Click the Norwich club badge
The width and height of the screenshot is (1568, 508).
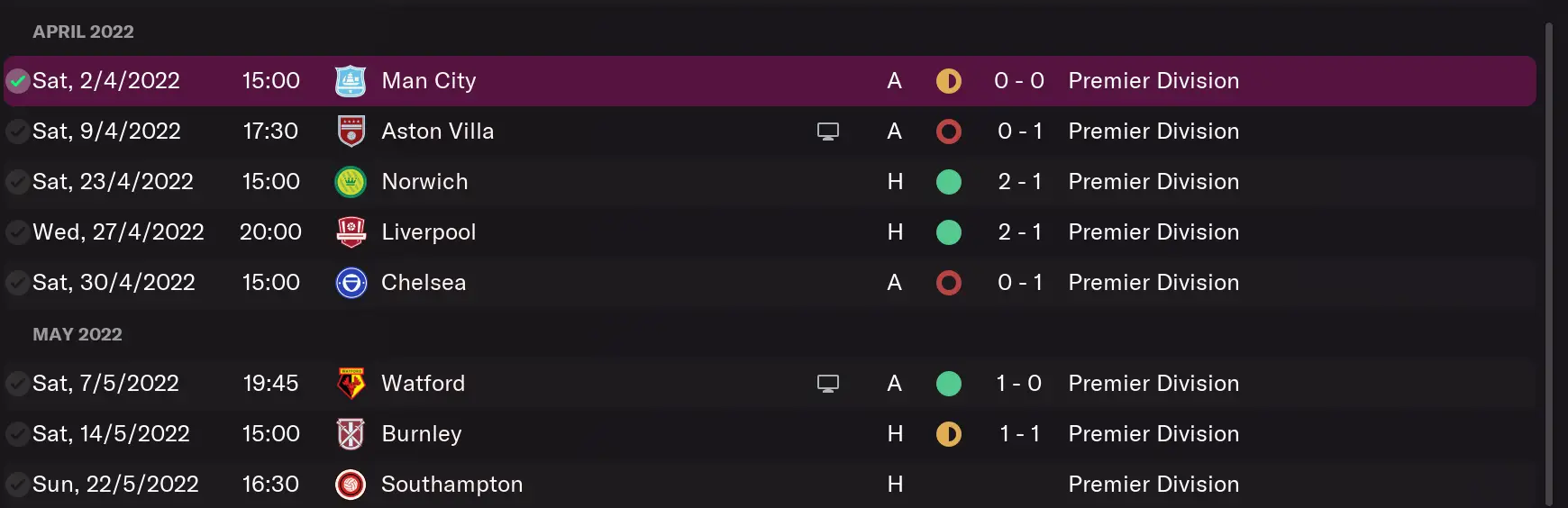click(351, 182)
